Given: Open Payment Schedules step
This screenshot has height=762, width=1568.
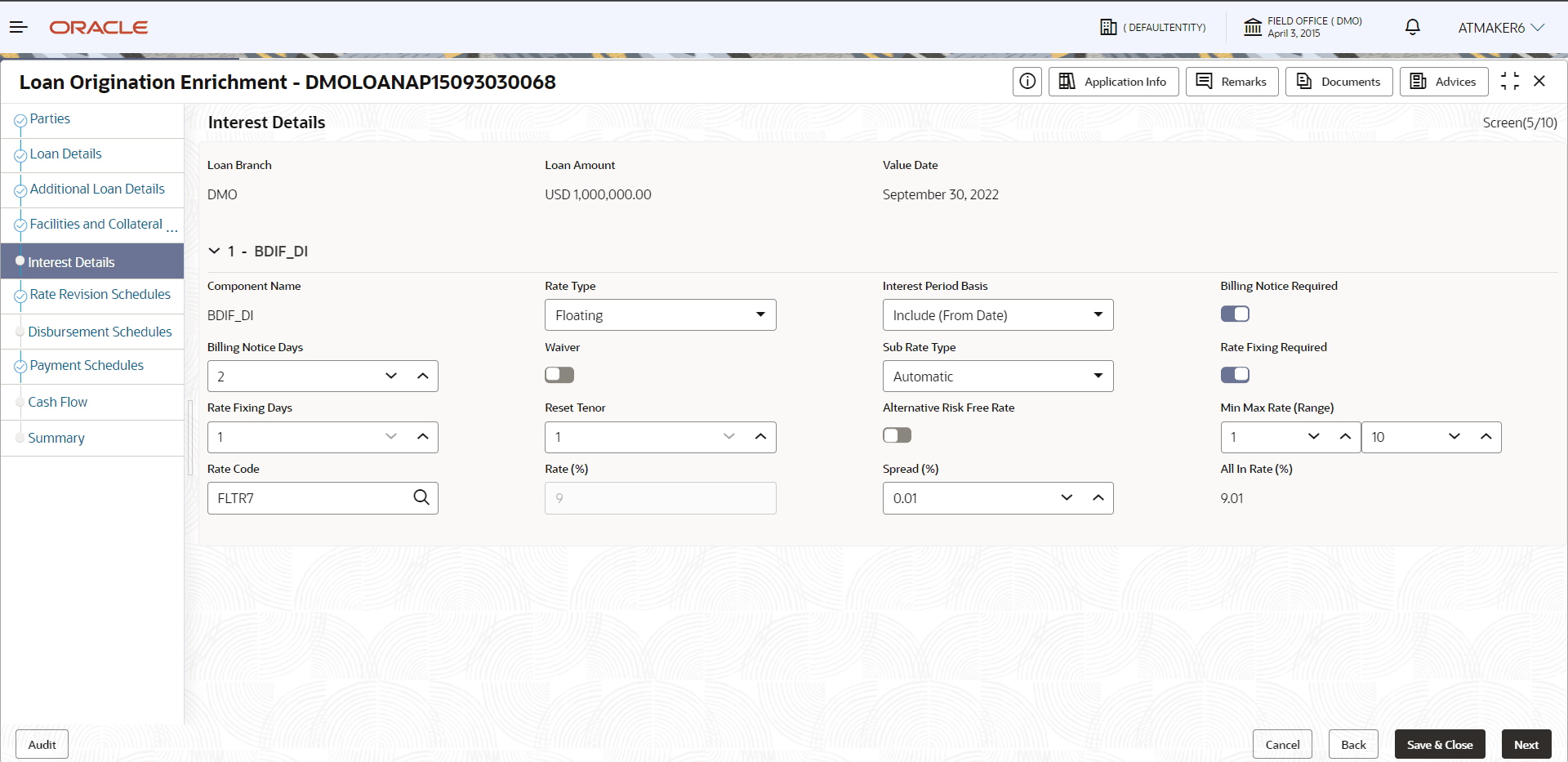Looking at the screenshot, I should (x=87, y=366).
